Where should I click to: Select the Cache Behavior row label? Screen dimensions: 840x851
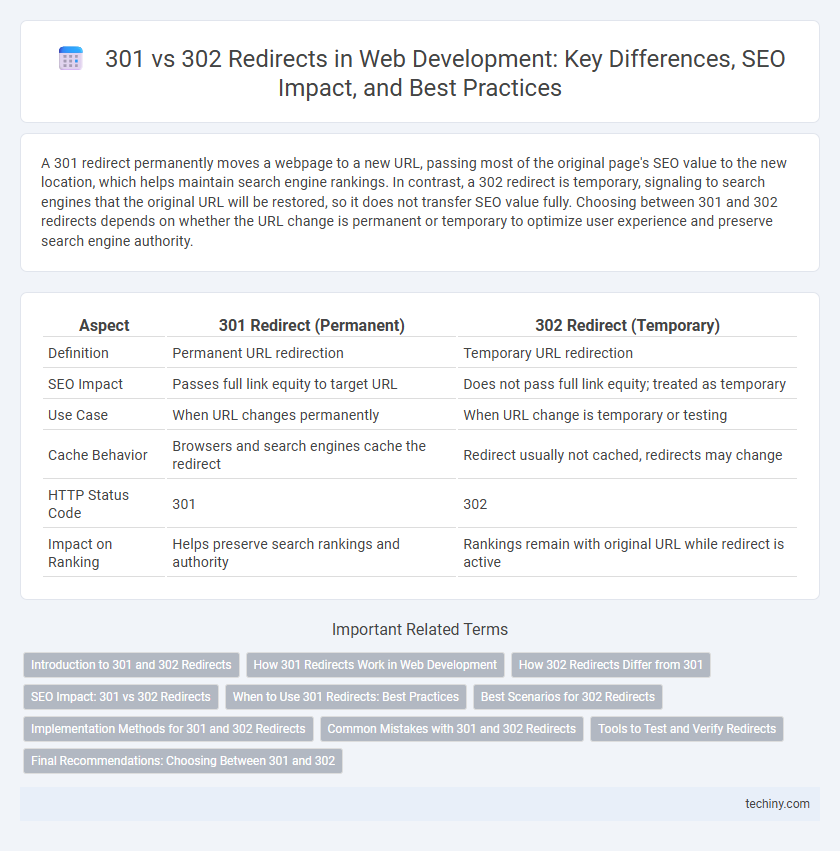[x=98, y=455]
